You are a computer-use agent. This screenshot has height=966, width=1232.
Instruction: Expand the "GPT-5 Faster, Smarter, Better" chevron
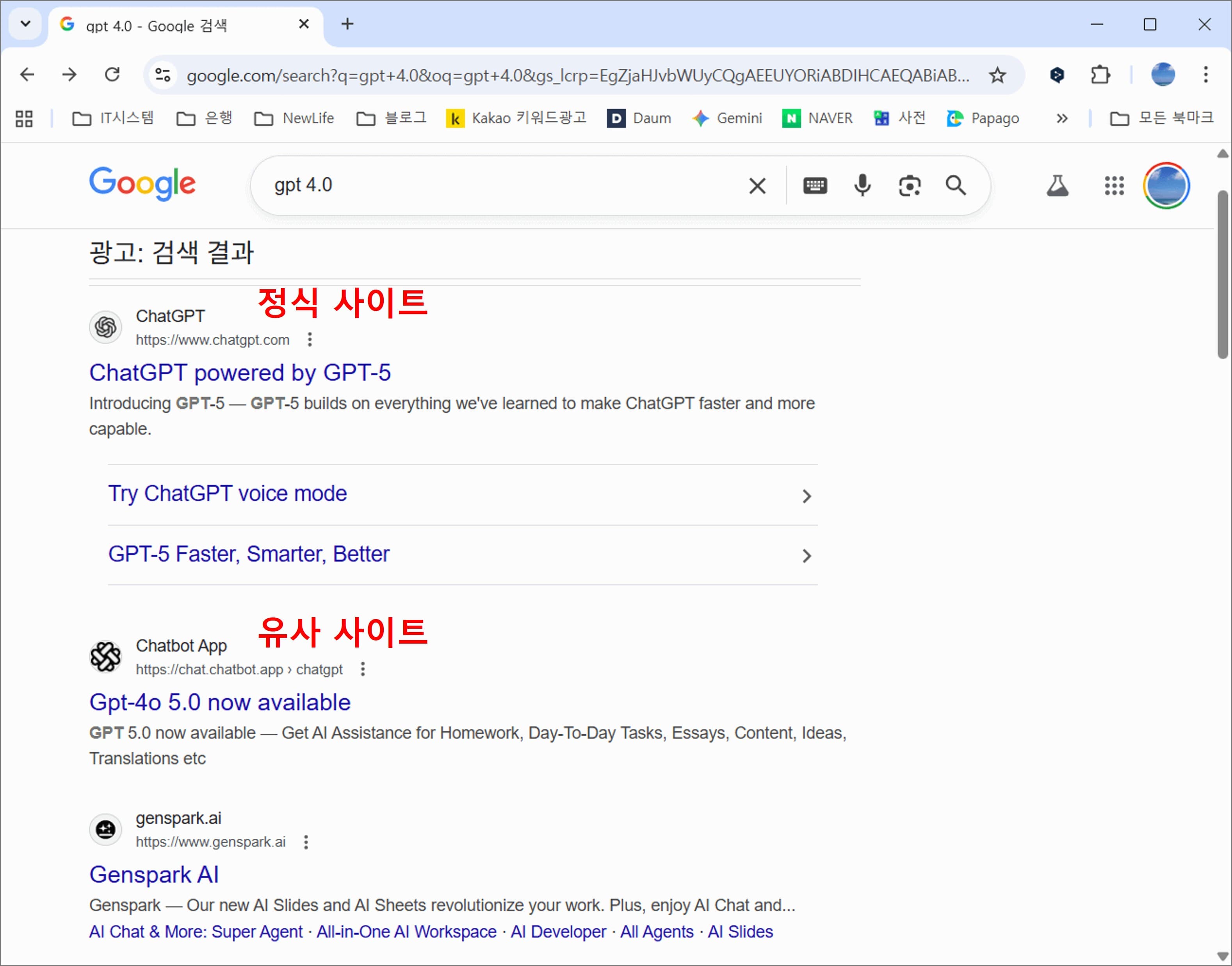(806, 556)
